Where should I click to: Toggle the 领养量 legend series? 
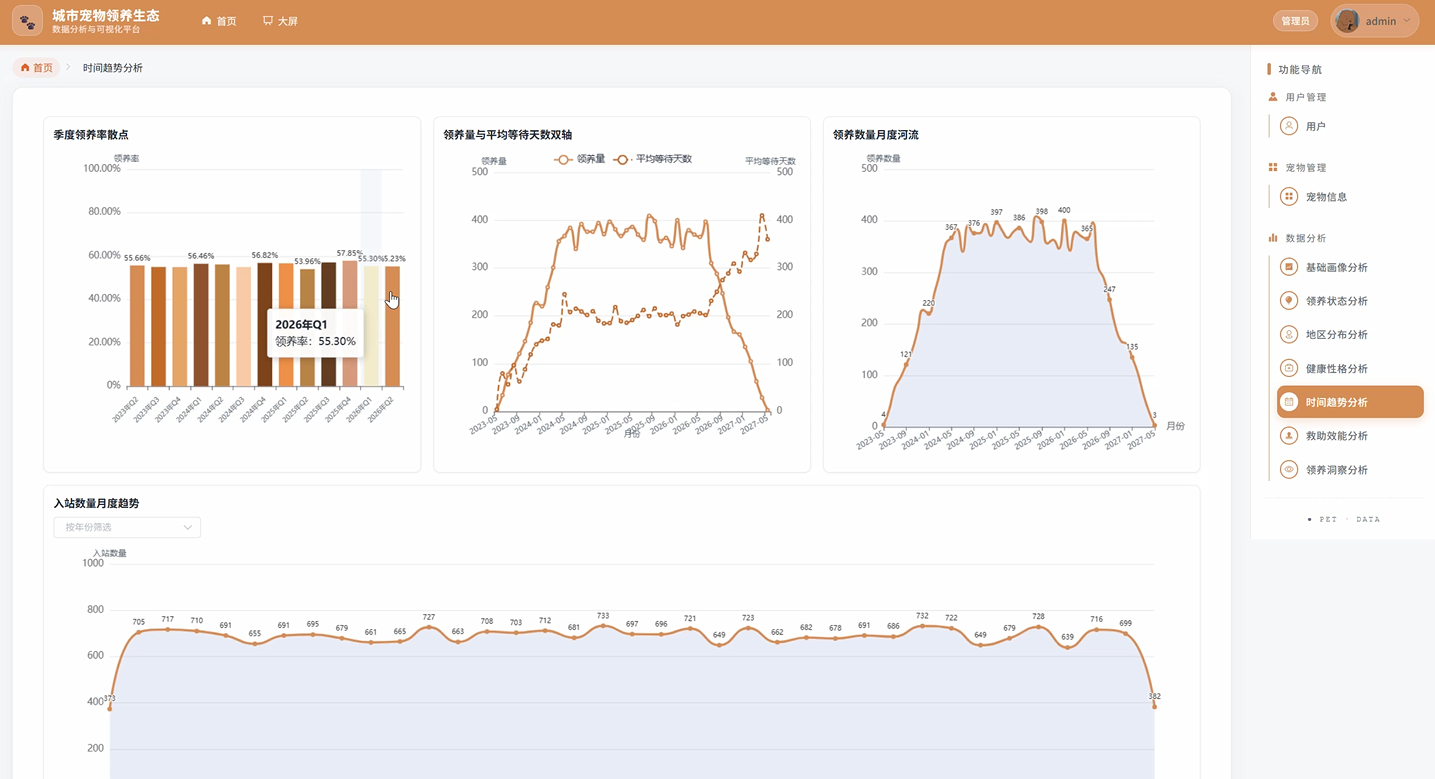580,159
